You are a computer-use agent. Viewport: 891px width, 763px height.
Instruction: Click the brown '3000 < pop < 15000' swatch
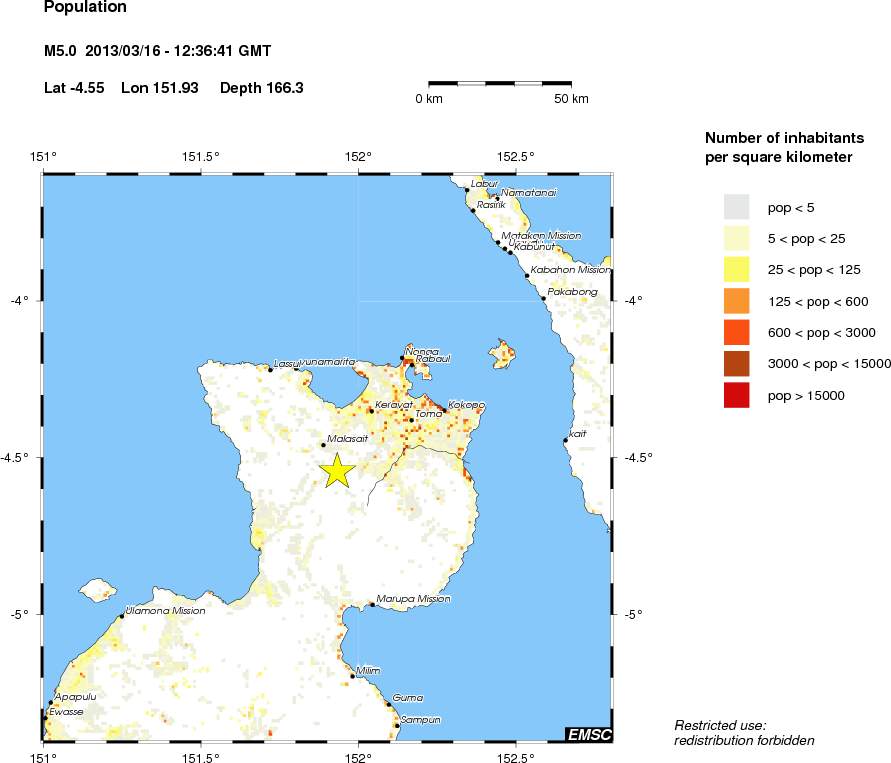coord(736,364)
